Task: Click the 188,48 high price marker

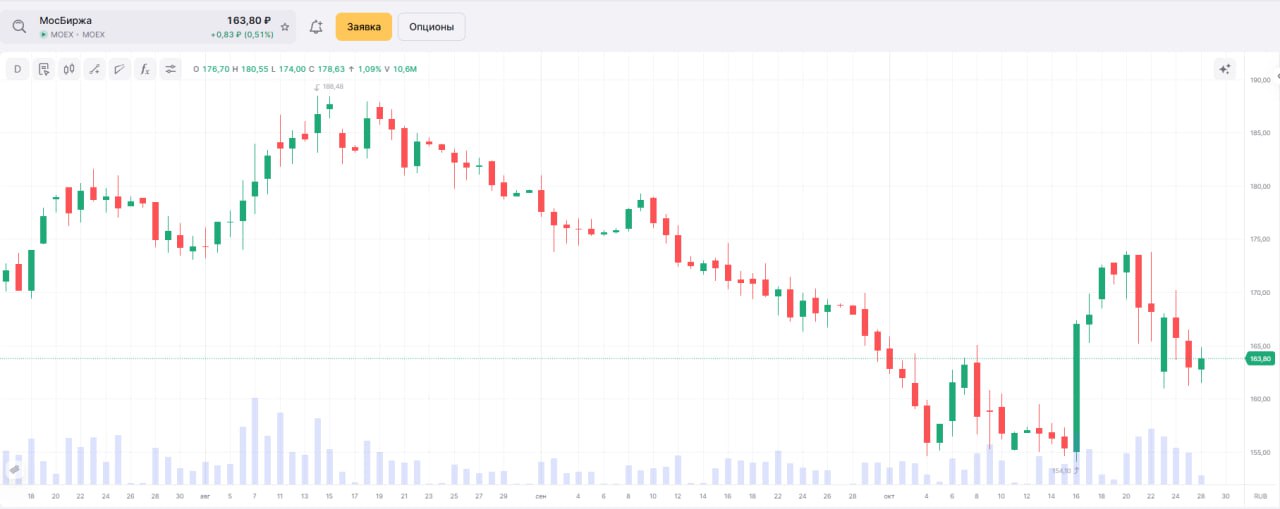Action: click(332, 87)
